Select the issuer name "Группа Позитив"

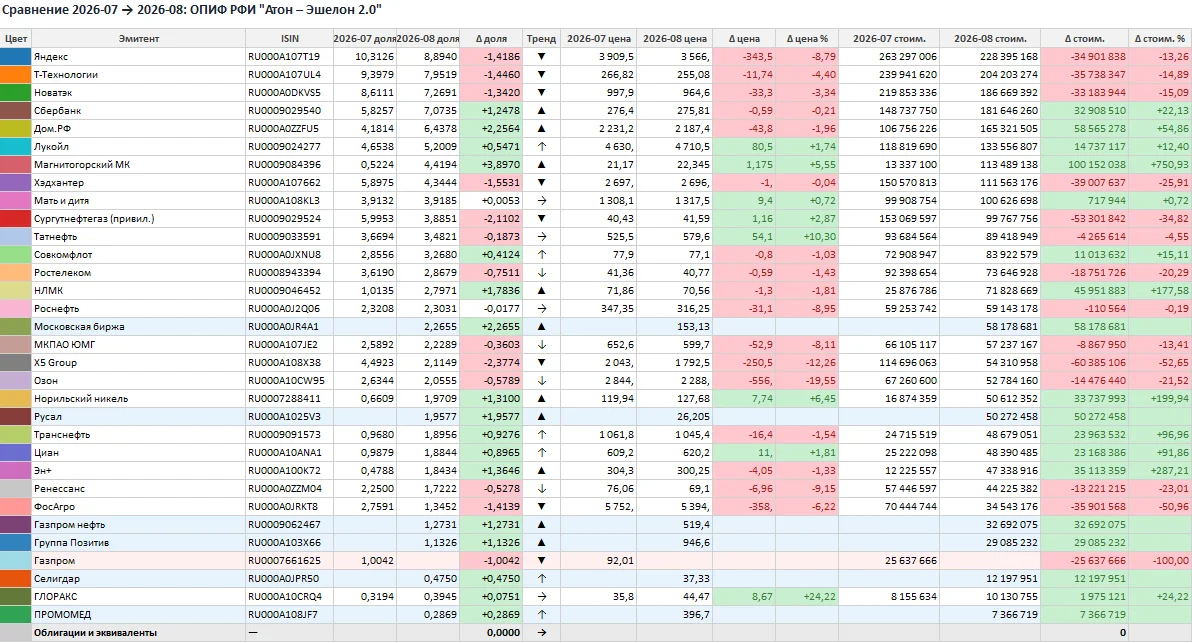coord(71,543)
